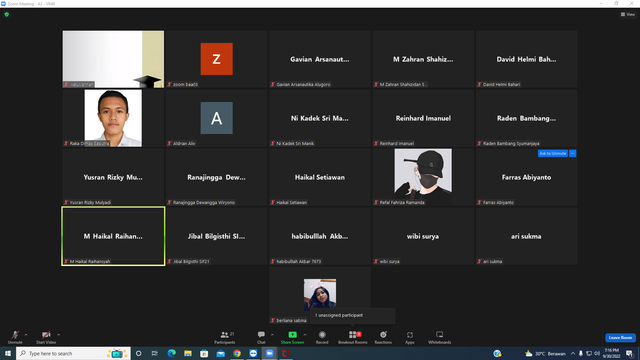Open Whiteboards
Screen dimensions: 640x360
point(440,337)
